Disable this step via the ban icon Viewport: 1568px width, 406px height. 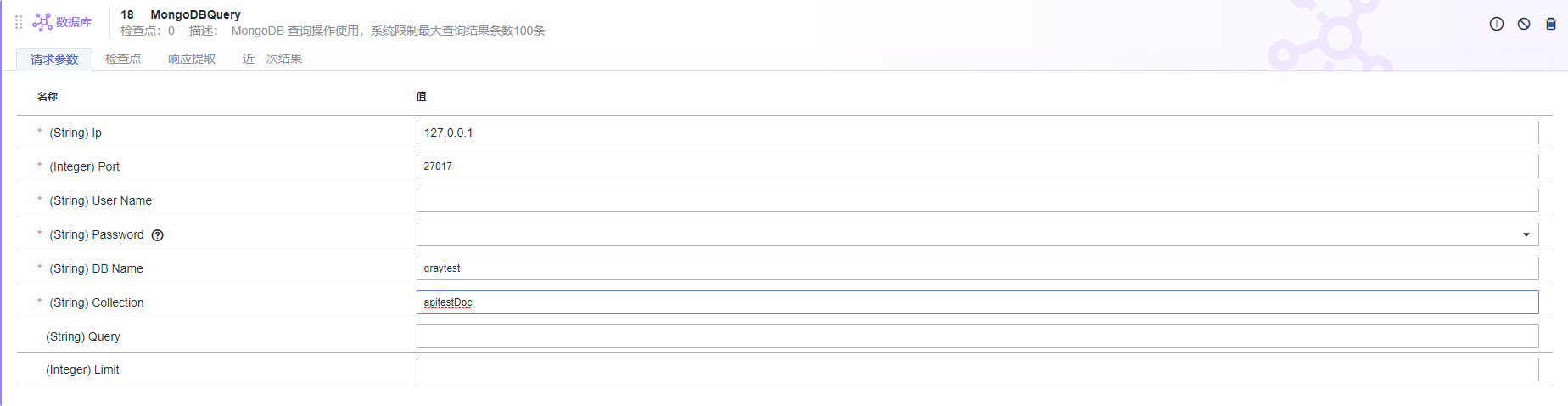(x=1524, y=24)
